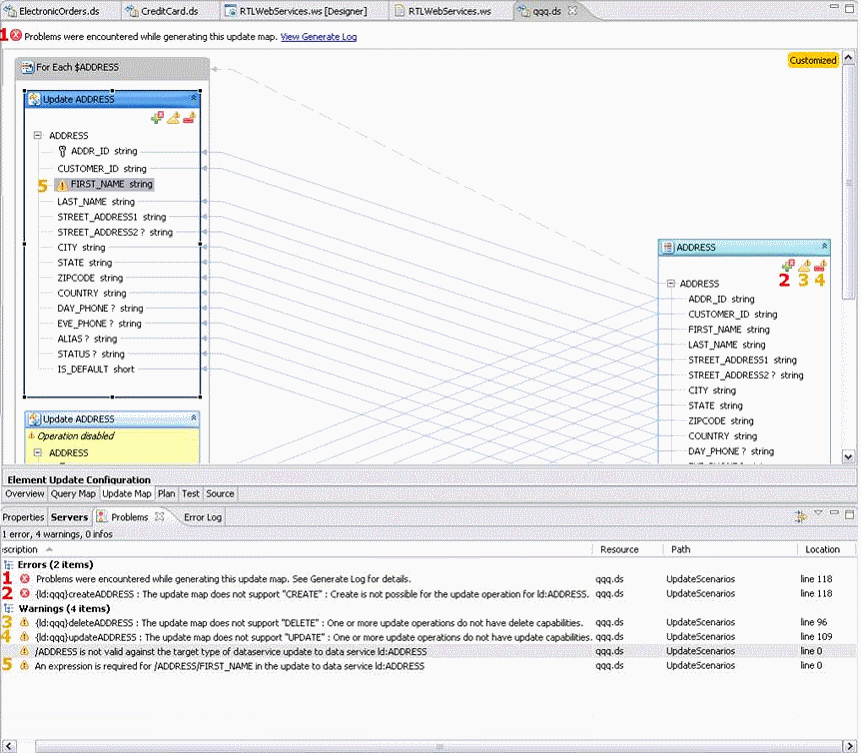
Task: Click the Customized label button
Action: [x=813, y=60]
